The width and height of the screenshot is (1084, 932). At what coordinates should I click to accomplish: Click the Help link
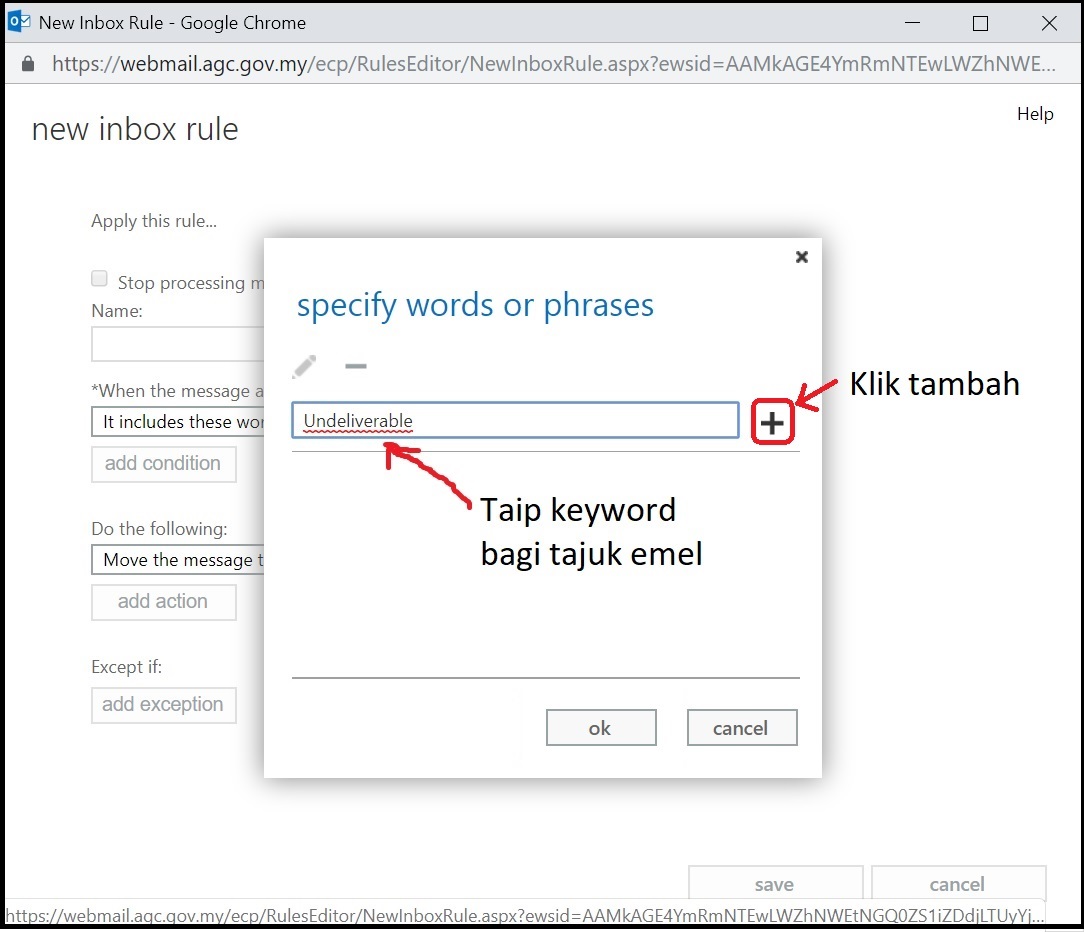click(x=1035, y=114)
